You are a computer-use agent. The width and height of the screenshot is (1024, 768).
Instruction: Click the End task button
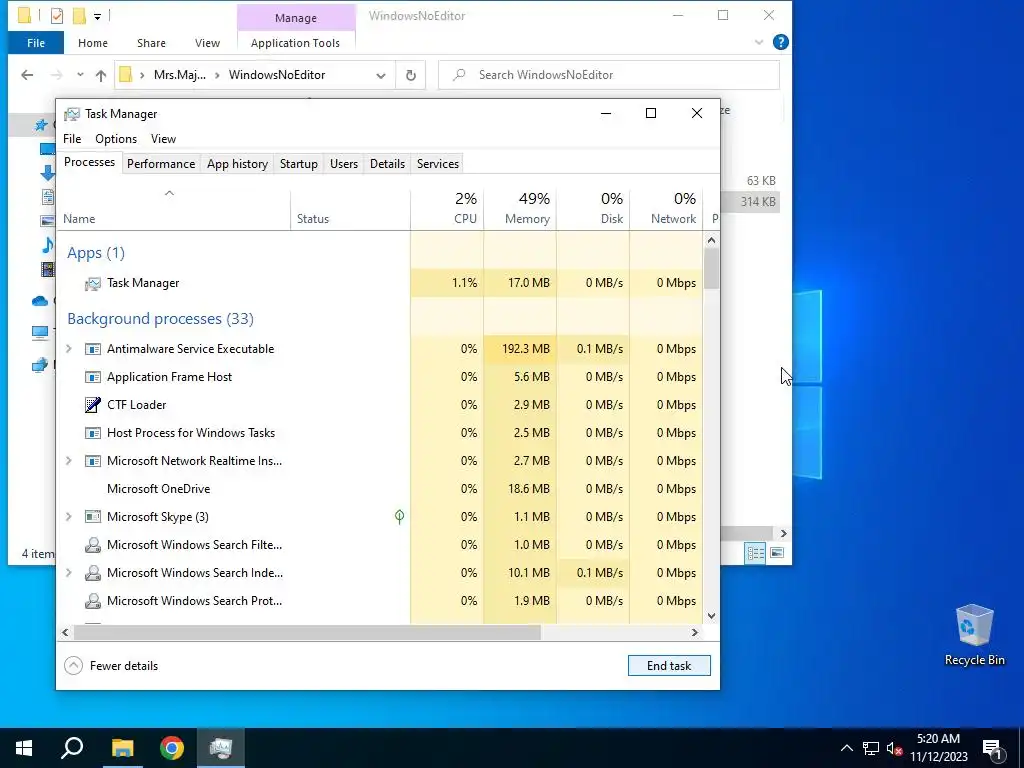pos(669,666)
